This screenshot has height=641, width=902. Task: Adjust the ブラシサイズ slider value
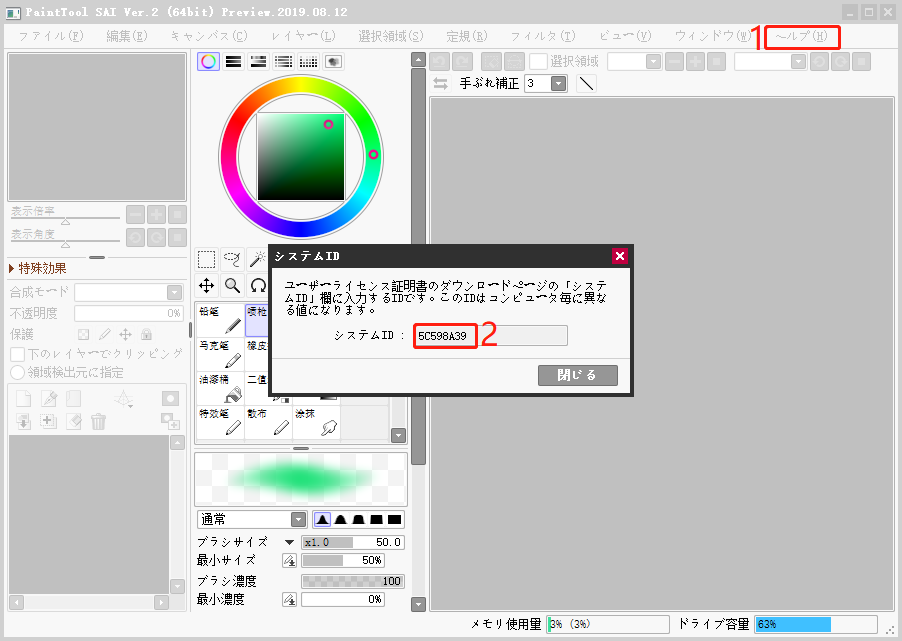(353, 542)
